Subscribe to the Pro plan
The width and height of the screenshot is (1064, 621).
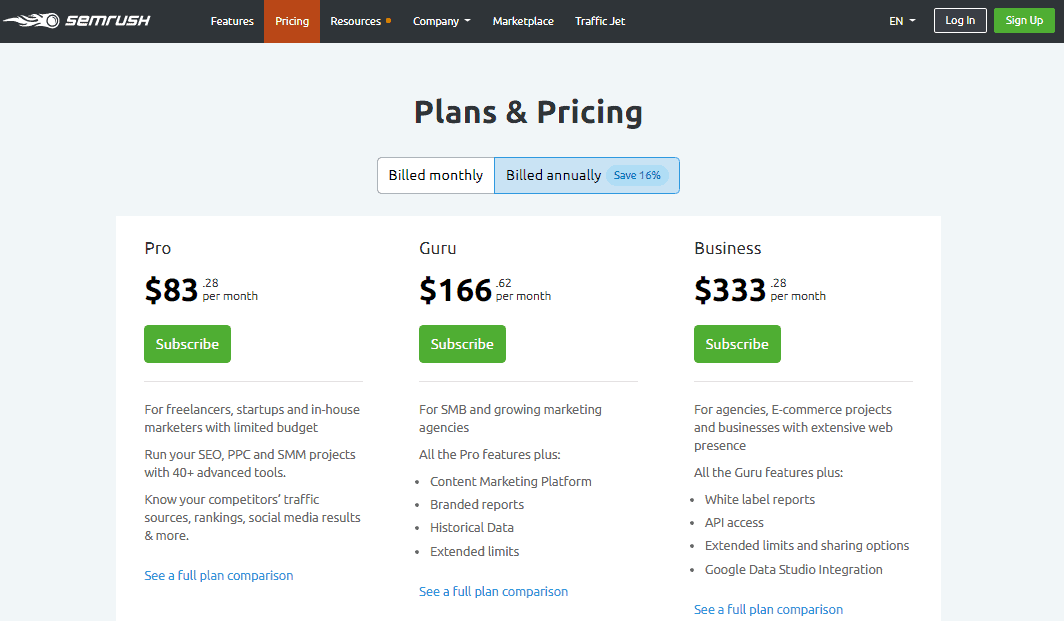(187, 344)
